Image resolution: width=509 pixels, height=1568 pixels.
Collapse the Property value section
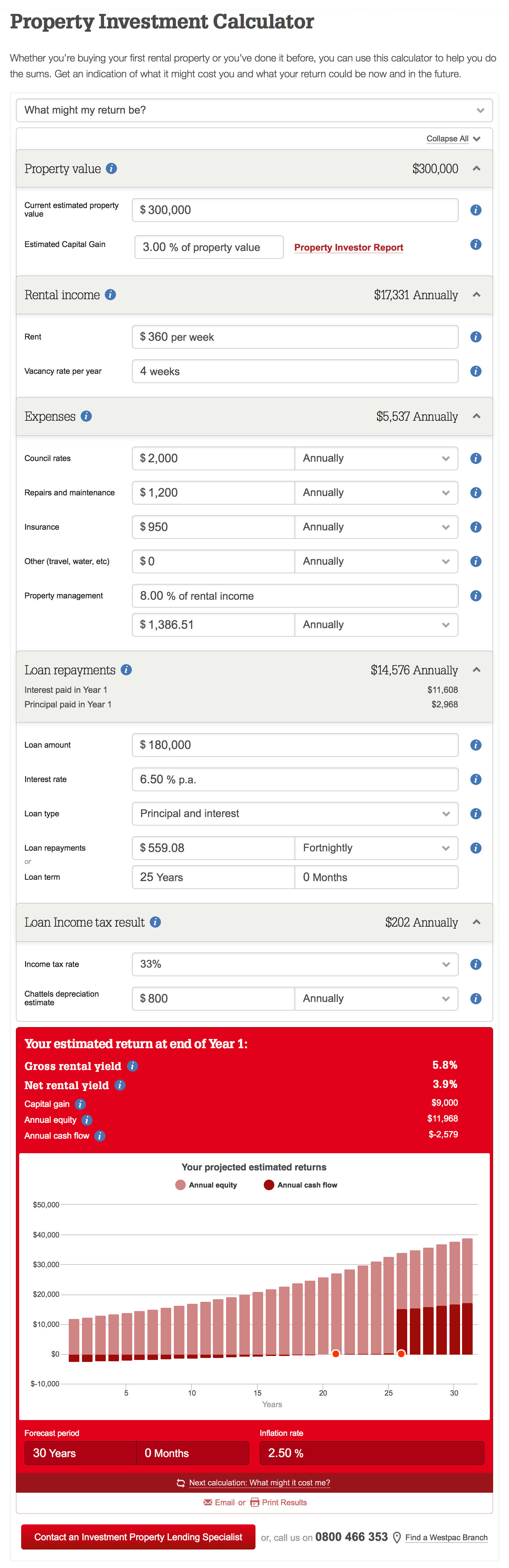pyautogui.click(x=477, y=169)
